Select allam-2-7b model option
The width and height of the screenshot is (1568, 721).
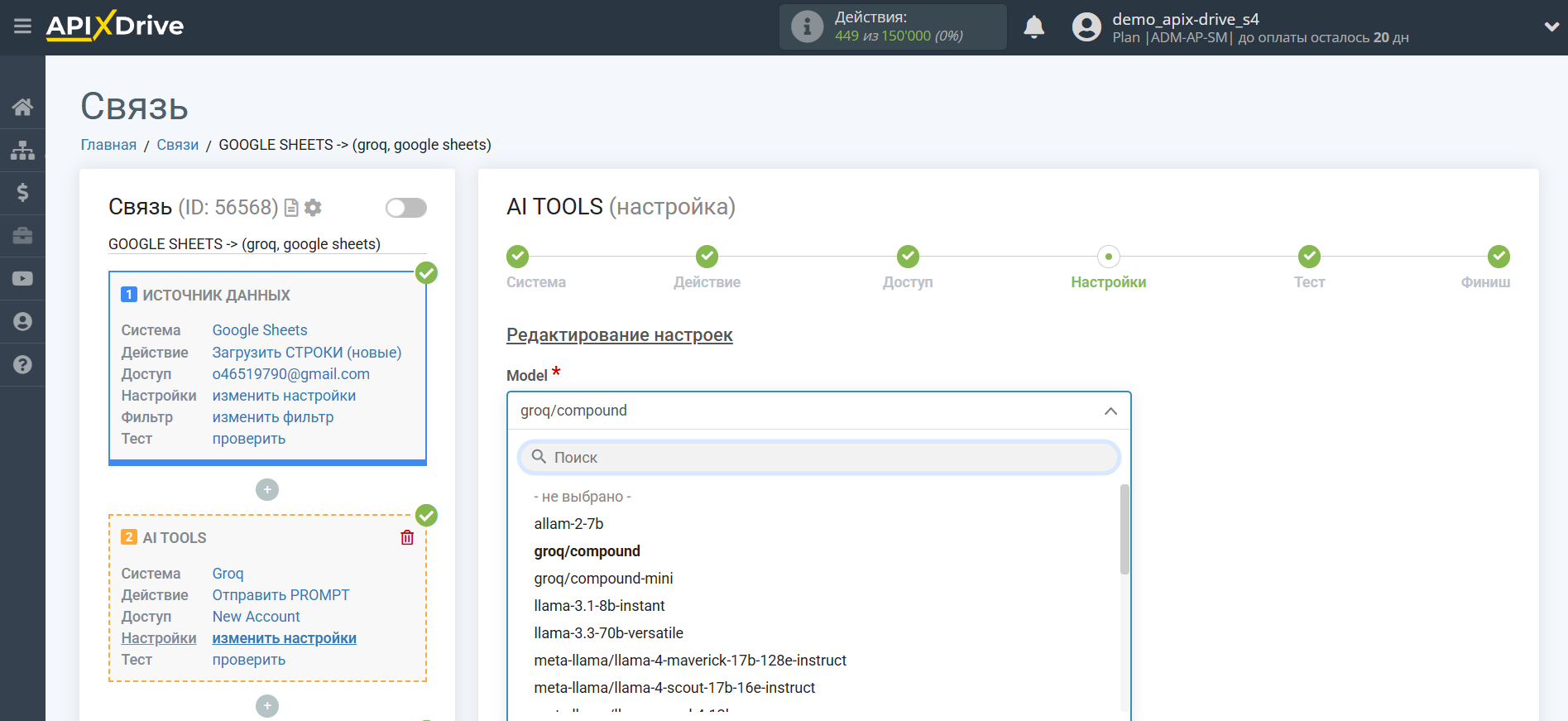tap(568, 524)
